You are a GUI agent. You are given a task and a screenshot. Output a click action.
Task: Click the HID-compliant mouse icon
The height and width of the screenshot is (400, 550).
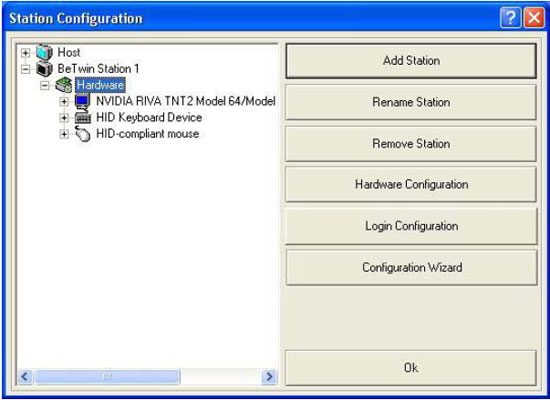pos(83,134)
